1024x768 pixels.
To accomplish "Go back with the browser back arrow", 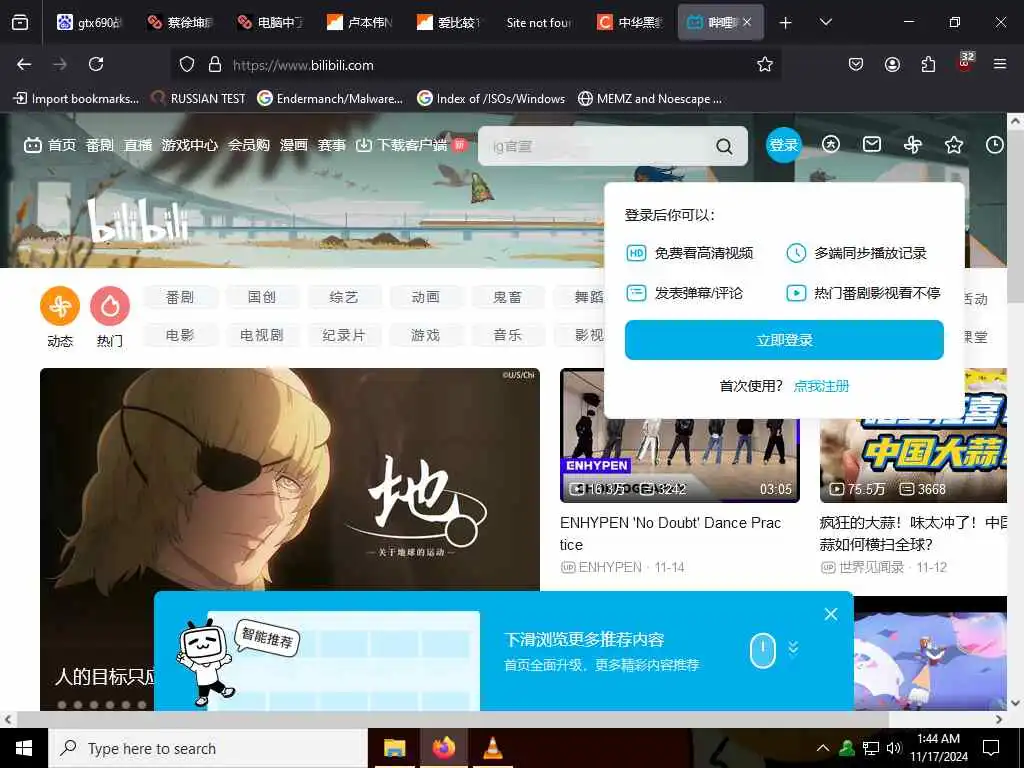I will 24,64.
